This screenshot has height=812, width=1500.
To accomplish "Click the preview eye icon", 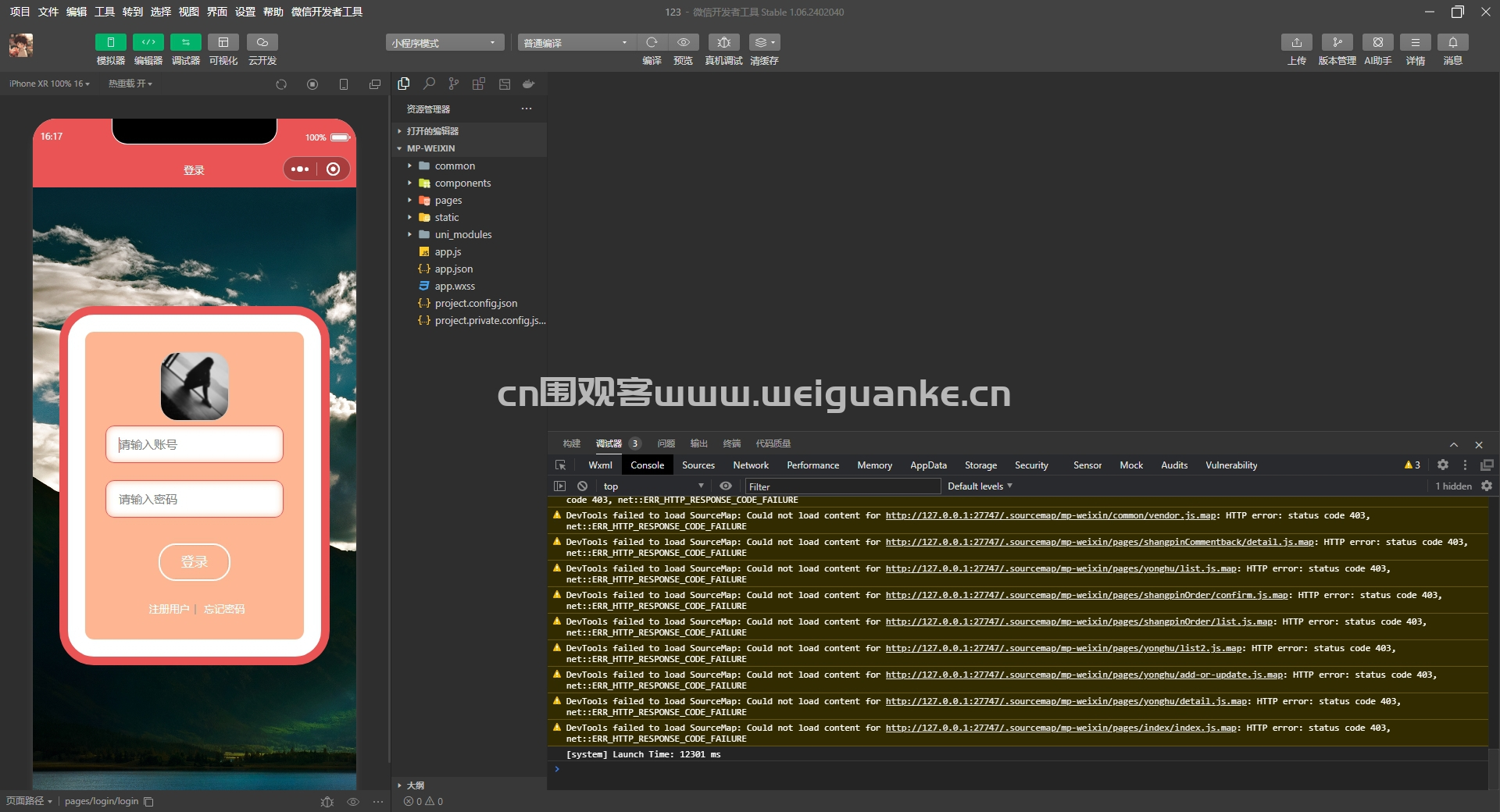I will click(x=684, y=42).
